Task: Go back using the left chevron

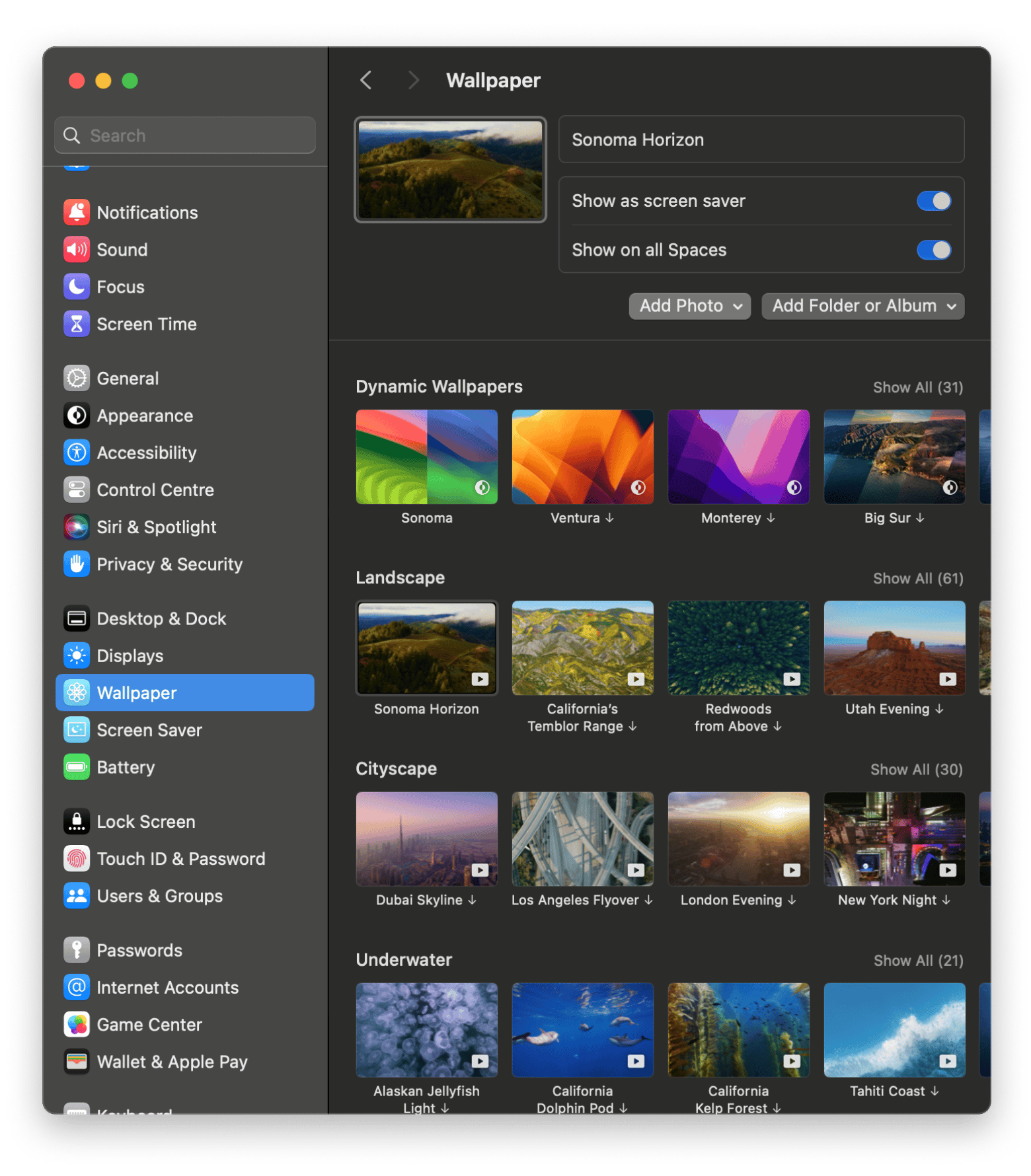Action: pyautogui.click(x=366, y=81)
